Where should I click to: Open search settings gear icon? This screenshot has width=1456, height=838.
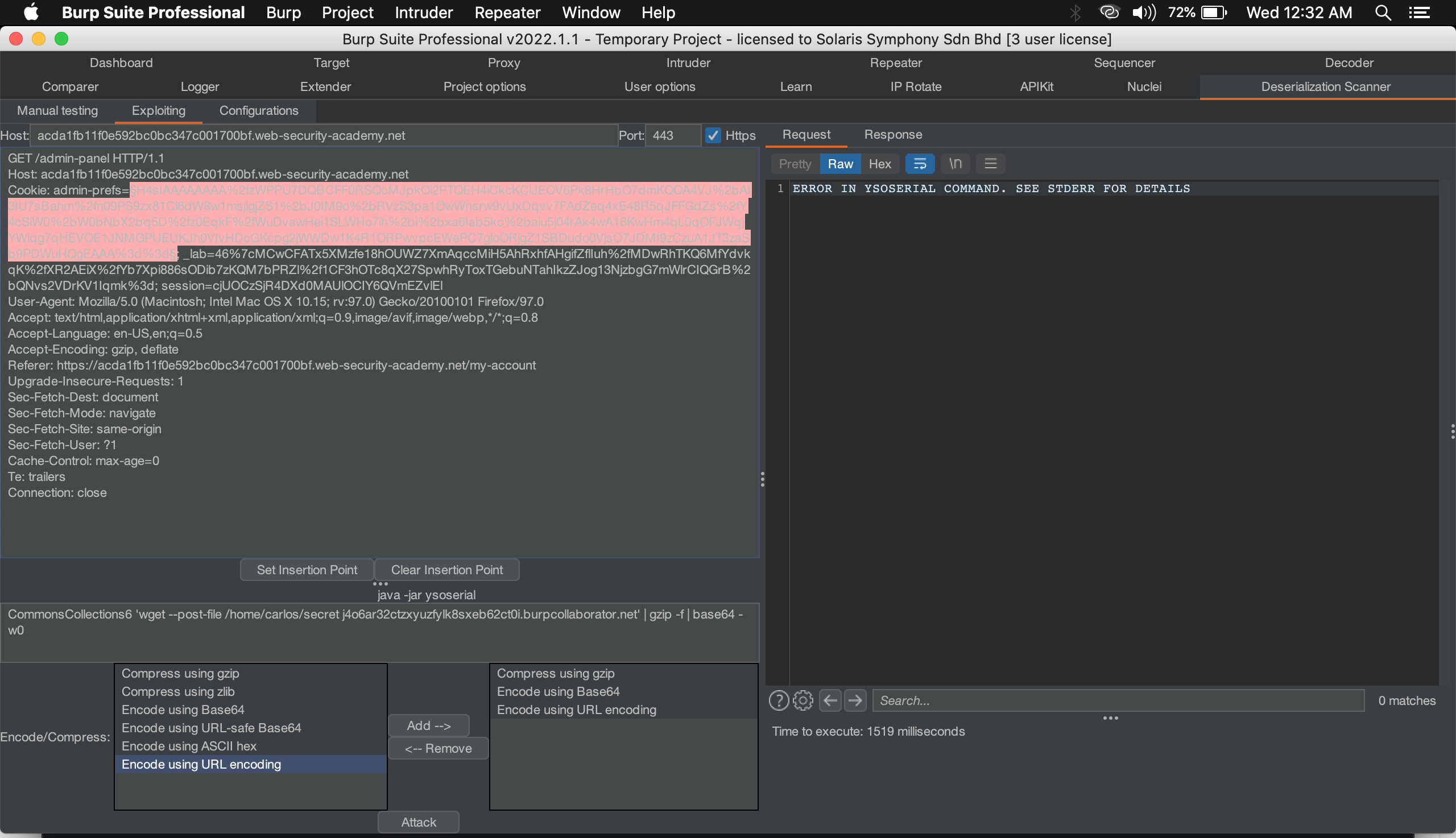click(803, 700)
